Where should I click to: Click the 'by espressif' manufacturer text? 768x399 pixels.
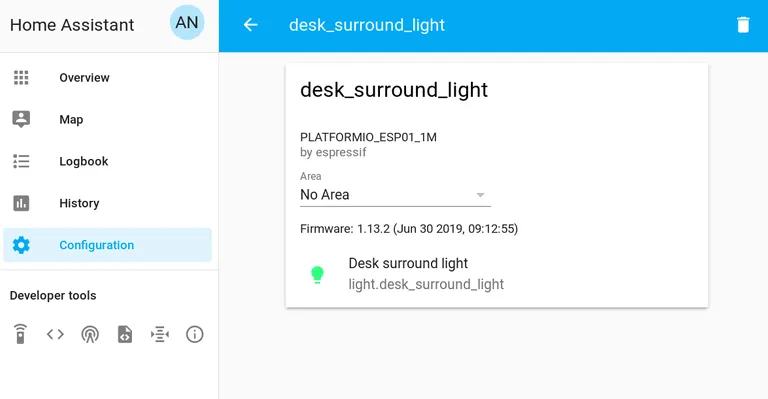[x=333, y=152]
